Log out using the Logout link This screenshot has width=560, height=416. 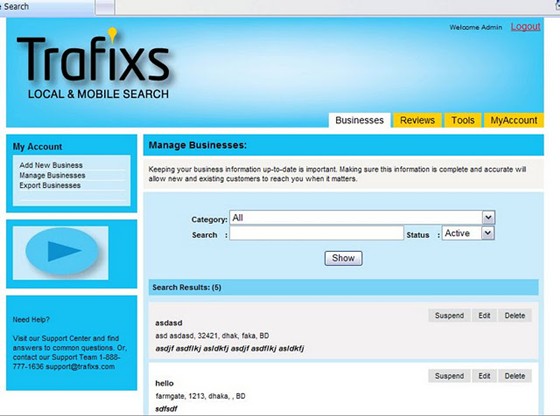coord(525,26)
